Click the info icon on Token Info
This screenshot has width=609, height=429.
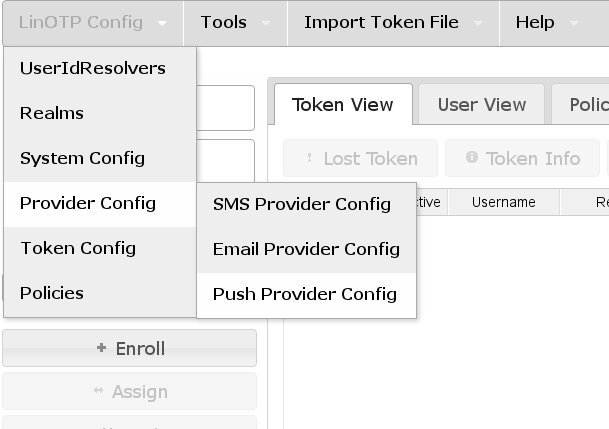(472, 158)
